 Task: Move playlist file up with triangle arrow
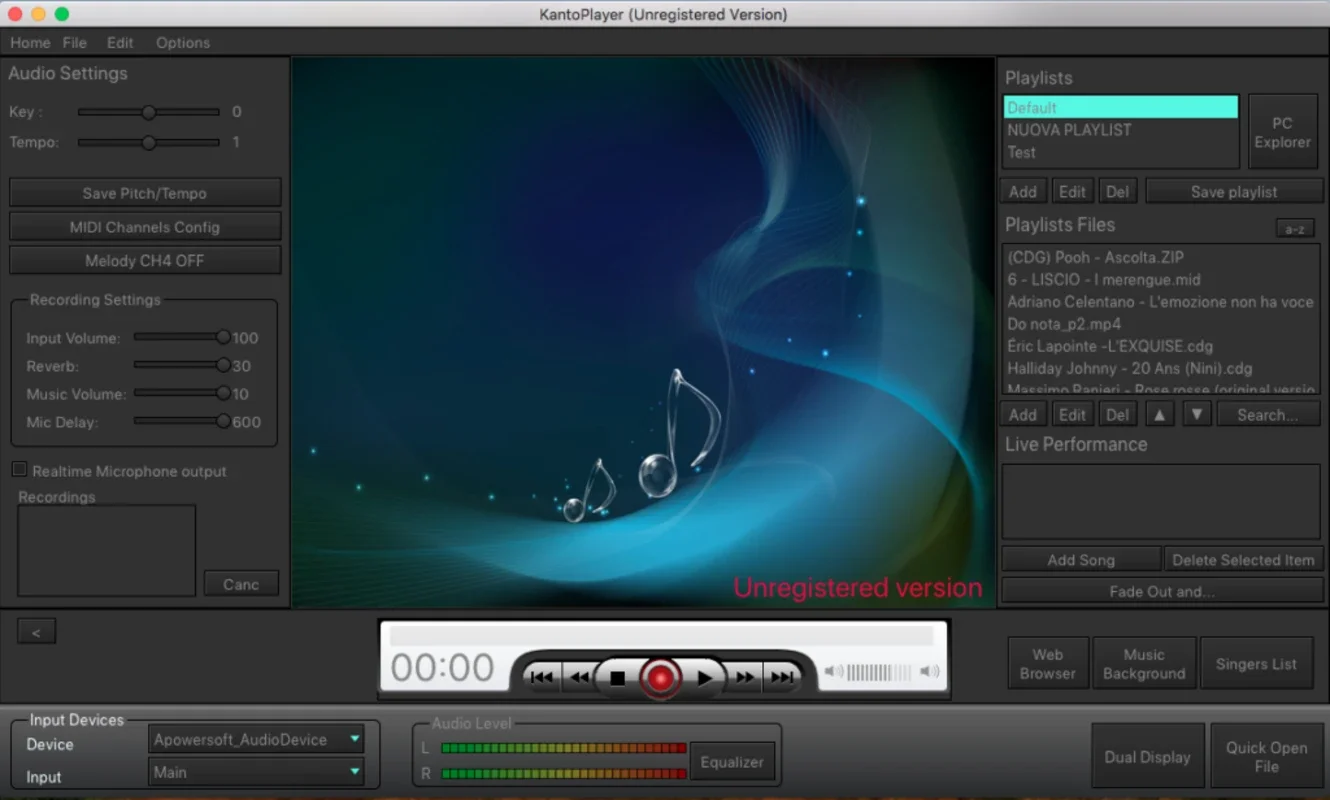(1159, 414)
